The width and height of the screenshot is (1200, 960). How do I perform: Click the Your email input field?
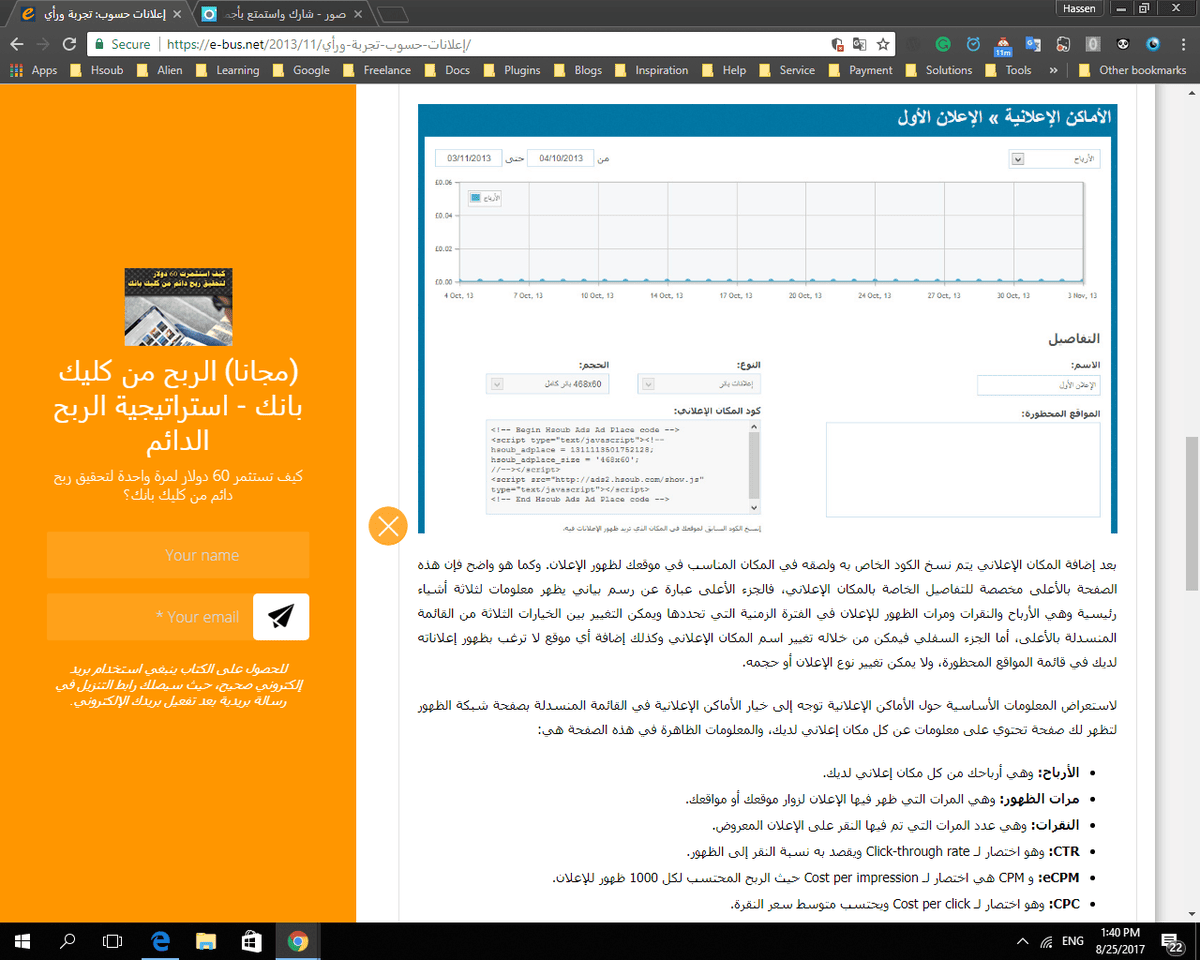click(150, 617)
